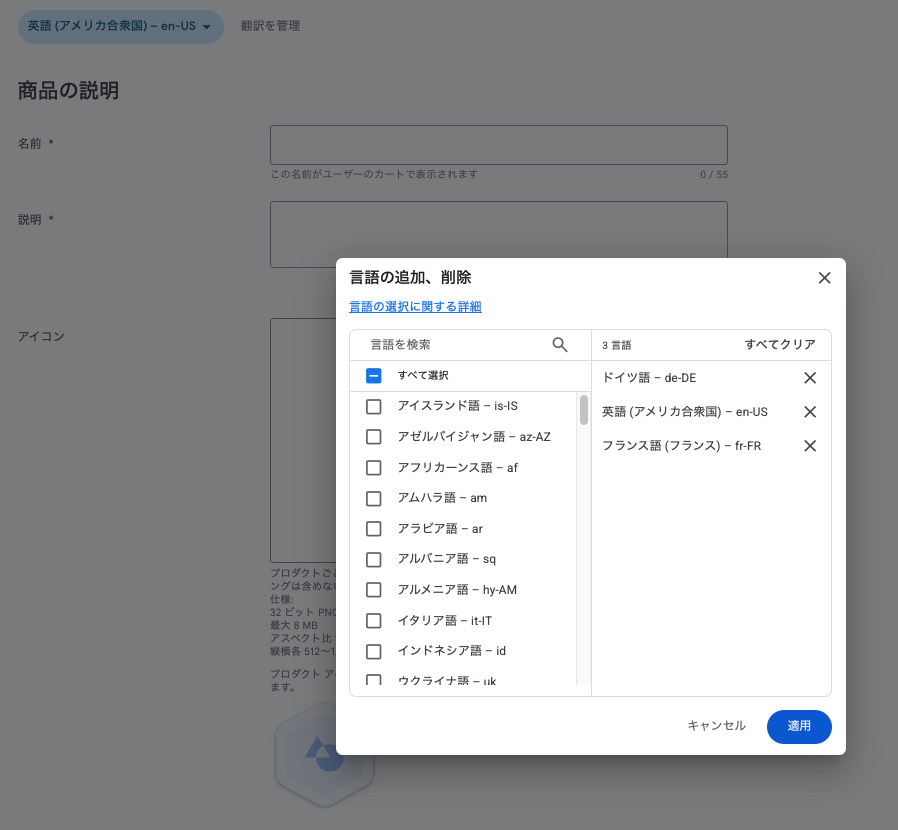The width and height of the screenshot is (898, 830).
Task: Check アルバニア語 – sq
Action: pos(373,559)
